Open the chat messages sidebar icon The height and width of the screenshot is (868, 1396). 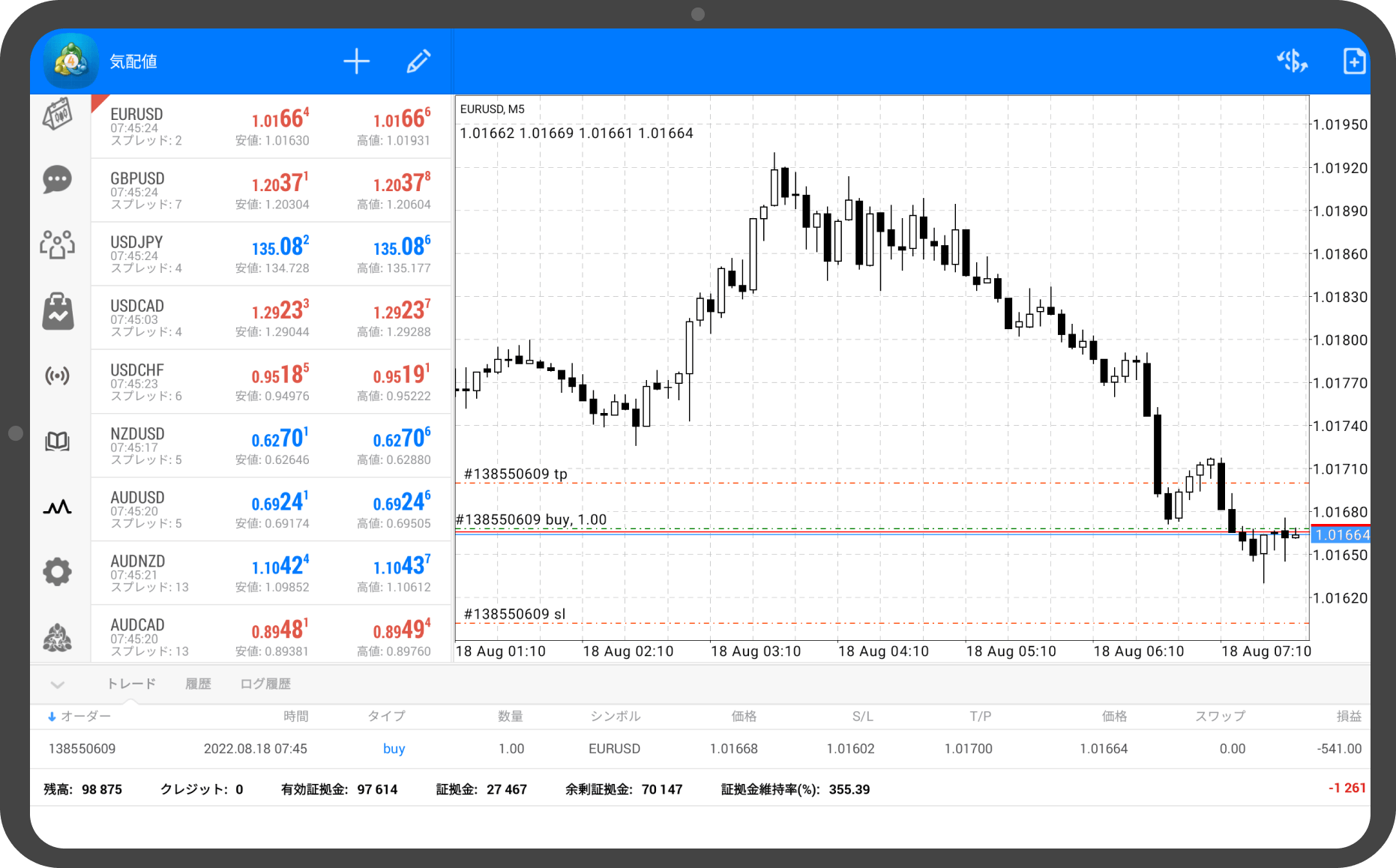(57, 180)
